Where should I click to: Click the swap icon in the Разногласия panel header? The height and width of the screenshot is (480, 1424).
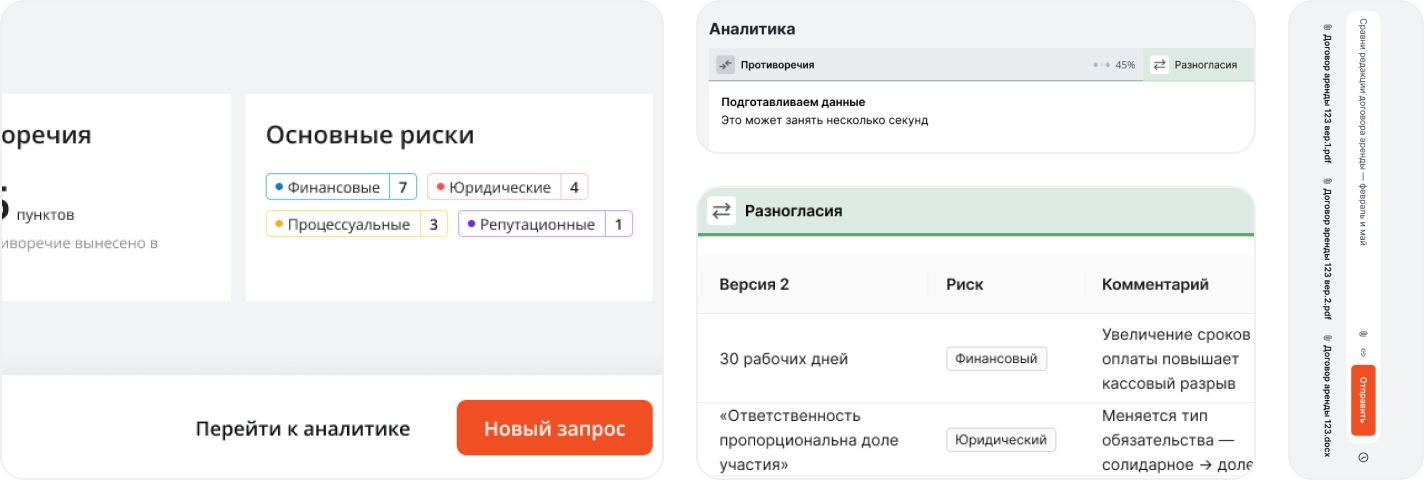point(721,211)
